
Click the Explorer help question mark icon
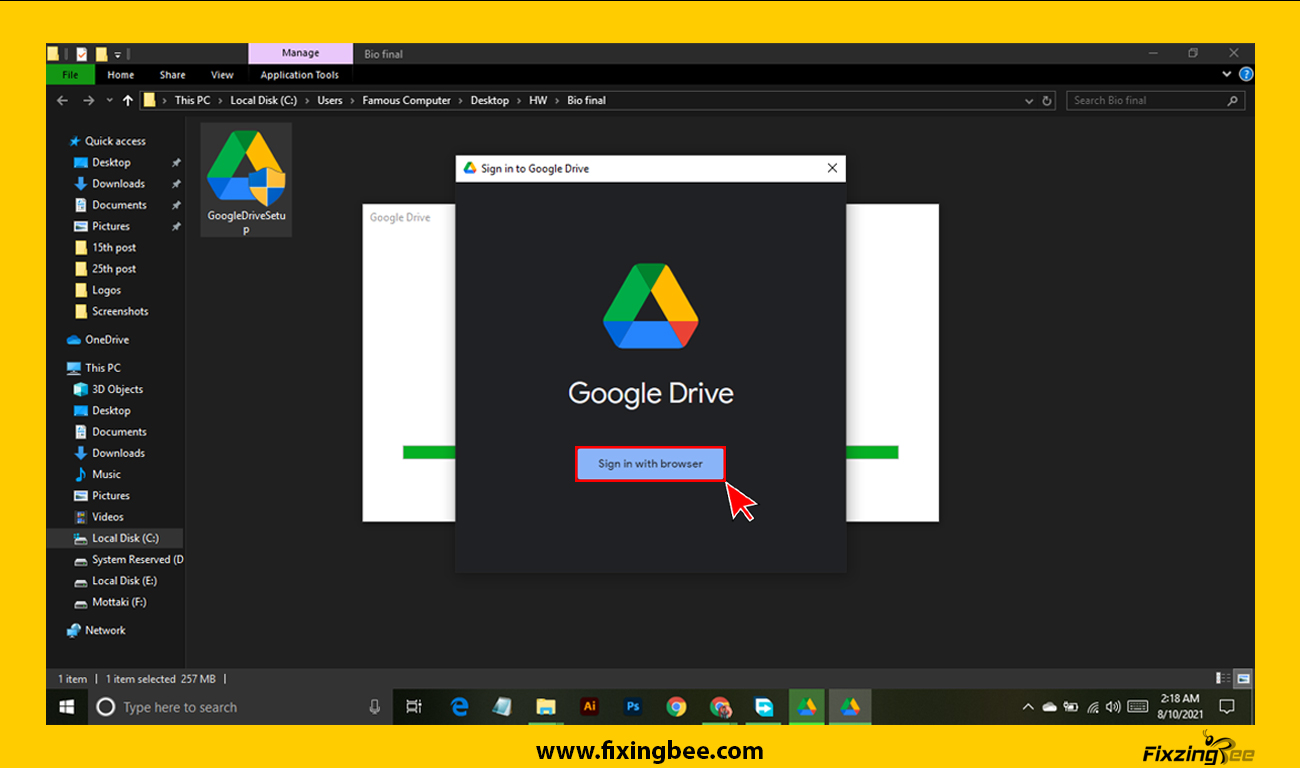[x=1246, y=75]
